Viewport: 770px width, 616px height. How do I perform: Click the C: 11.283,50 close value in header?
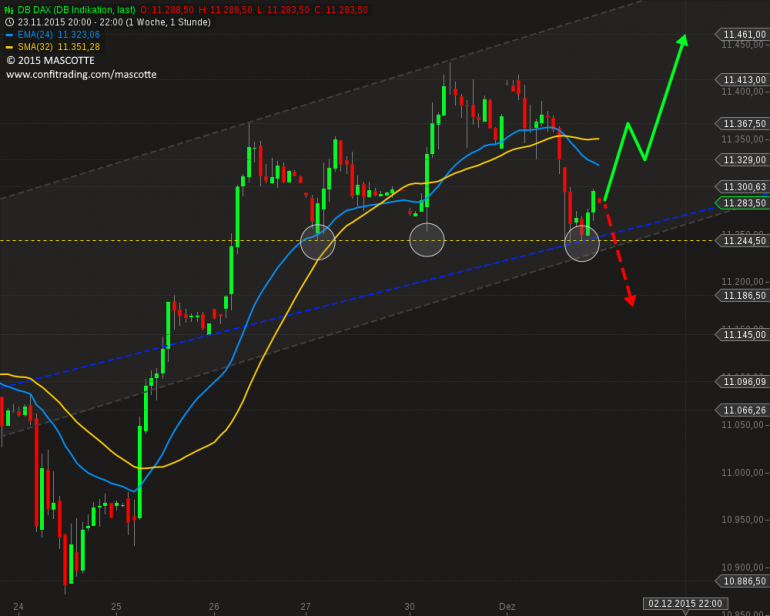(341, 10)
